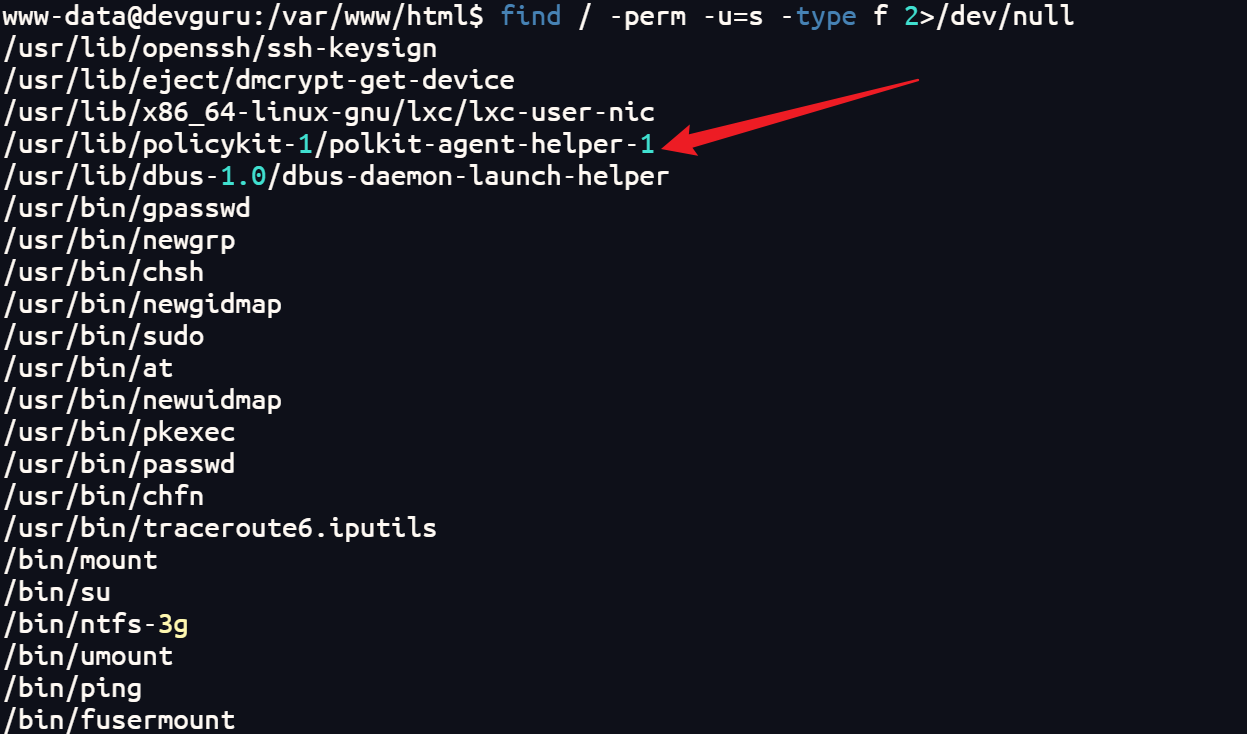Click the /usr/bin/pkexec line
The height and width of the screenshot is (734, 1247).
[x=120, y=433]
